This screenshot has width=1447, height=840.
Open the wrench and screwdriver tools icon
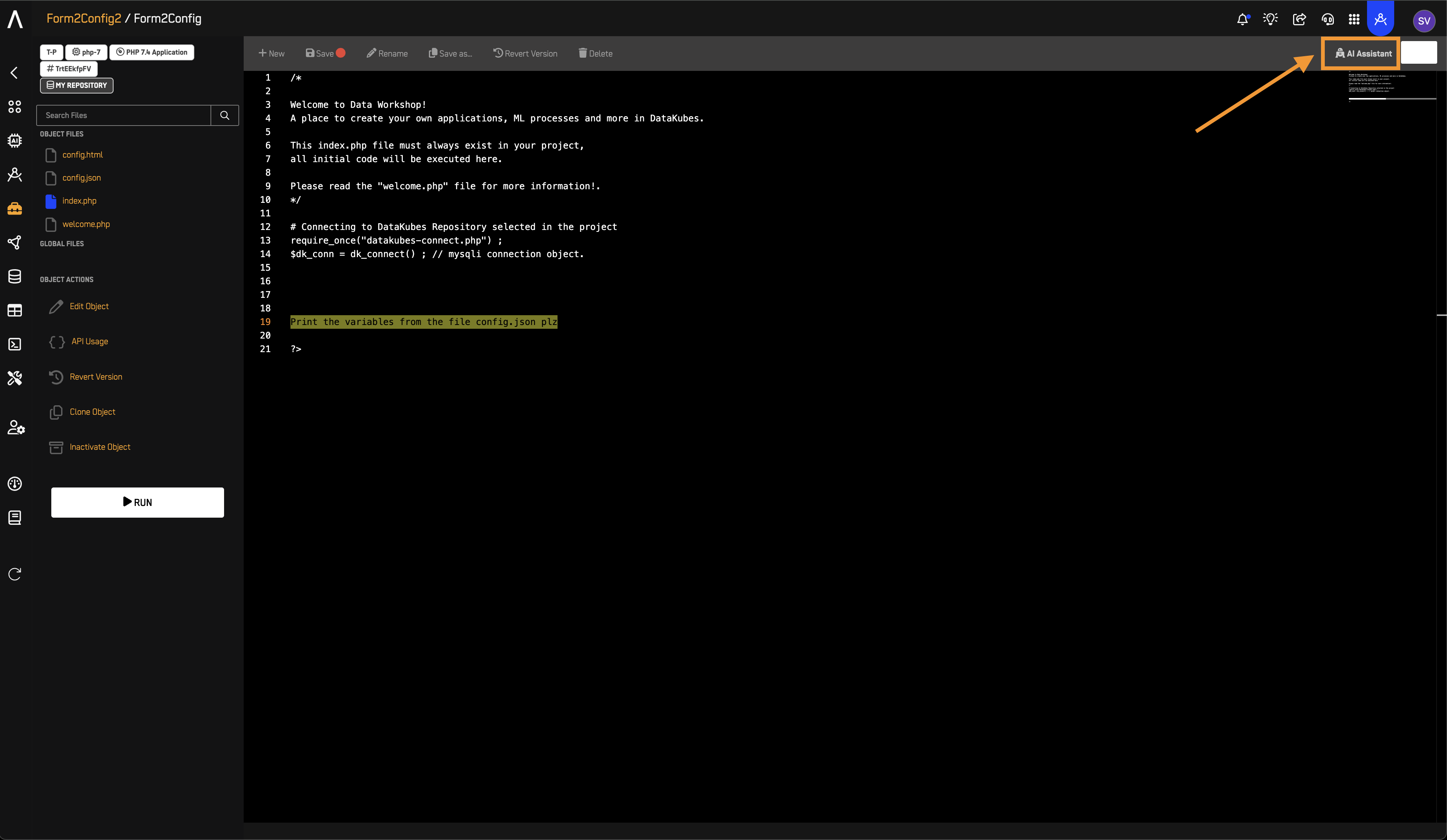coord(15,378)
